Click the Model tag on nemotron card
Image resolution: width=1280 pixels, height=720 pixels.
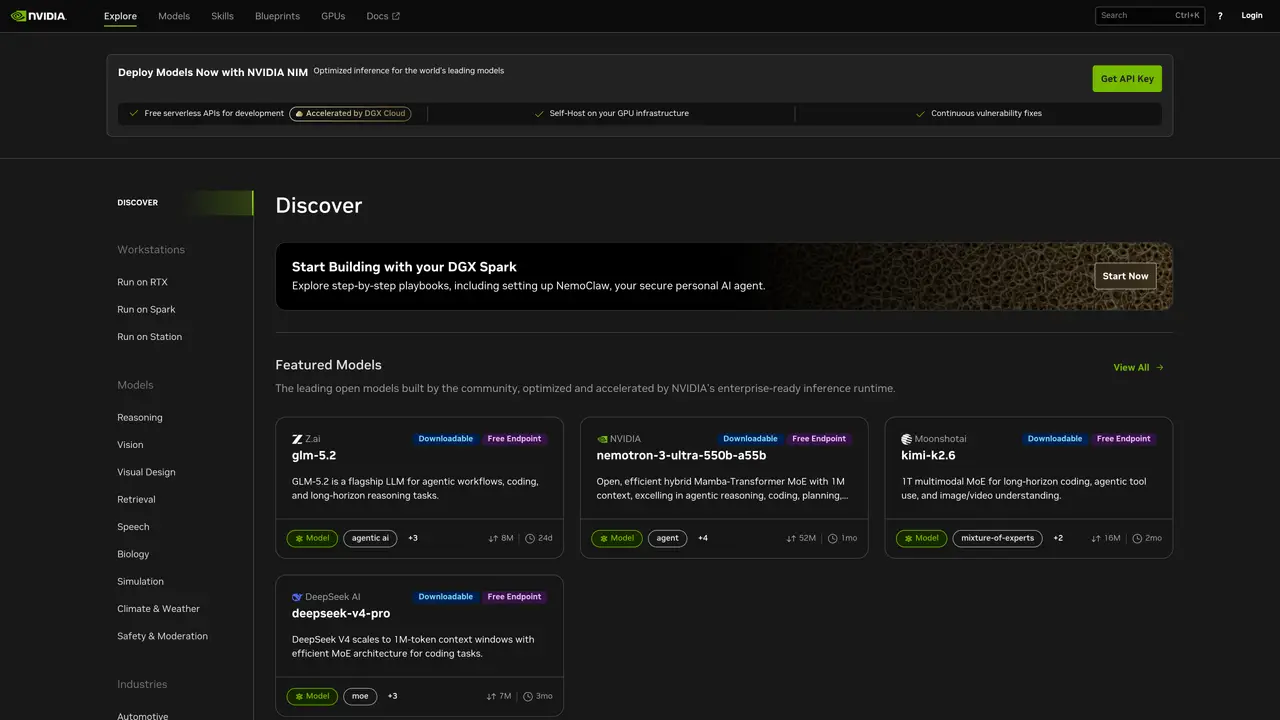617,538
